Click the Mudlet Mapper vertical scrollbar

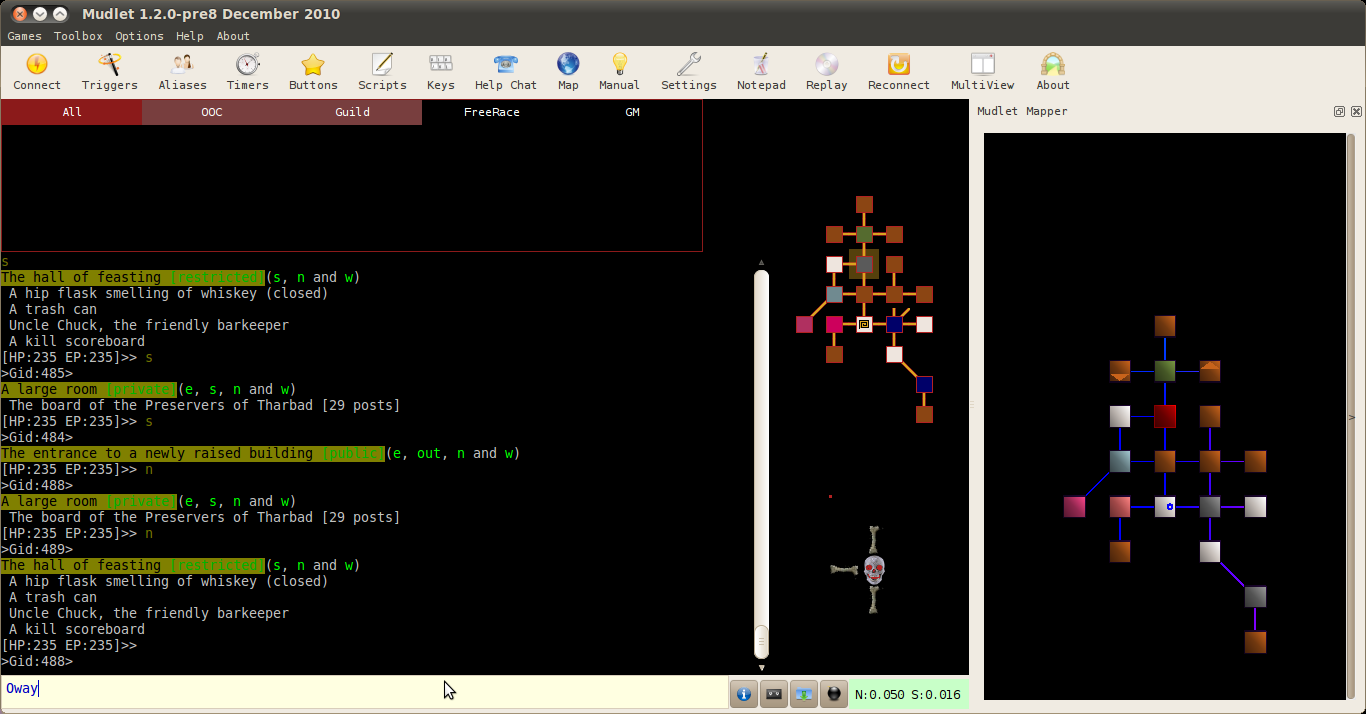(1351, 416)
